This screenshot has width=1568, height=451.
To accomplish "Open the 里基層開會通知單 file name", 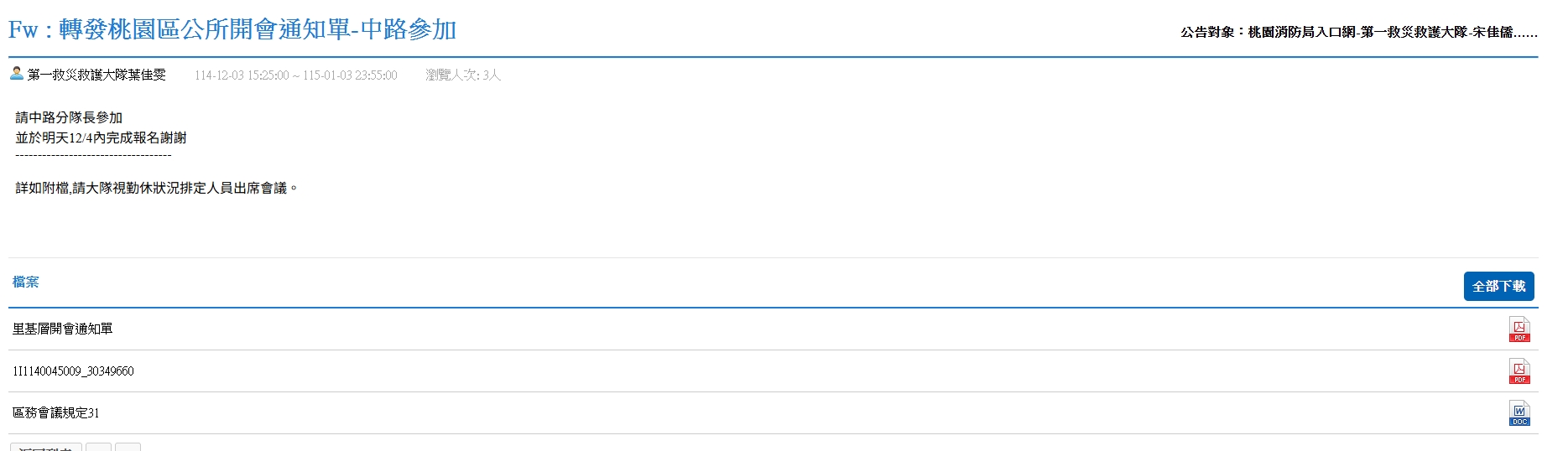I will click(x=63, y=329).
